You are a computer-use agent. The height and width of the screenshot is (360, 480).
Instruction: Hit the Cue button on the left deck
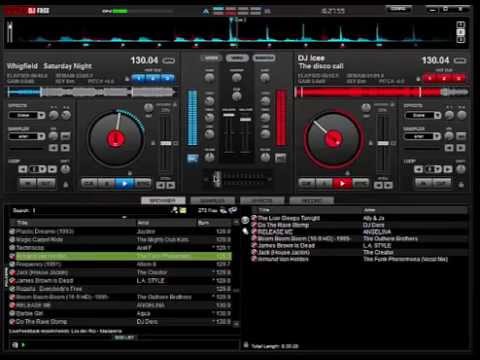pyautogui.click(x=90, y=184)
